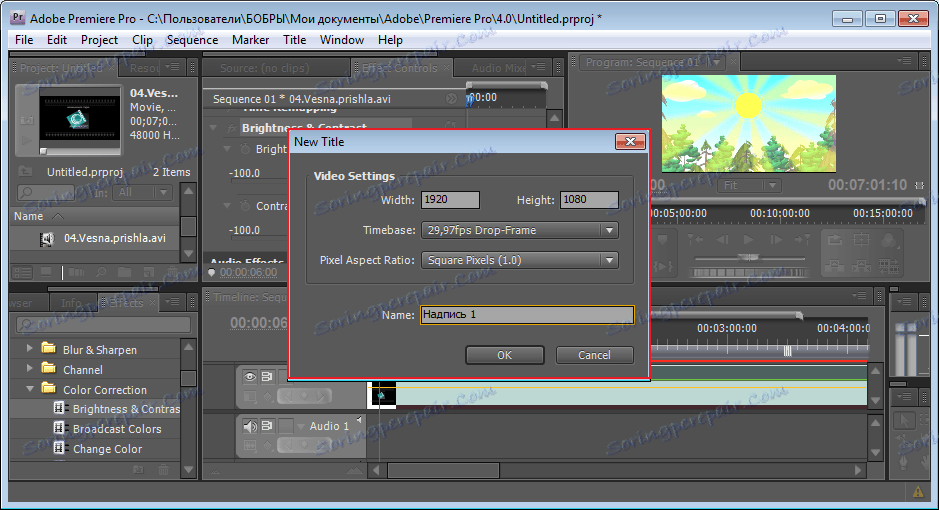This screenshot has height=510, width=939.
Task: Click the Program monitor shuttle slider
Action: [749, 257]
